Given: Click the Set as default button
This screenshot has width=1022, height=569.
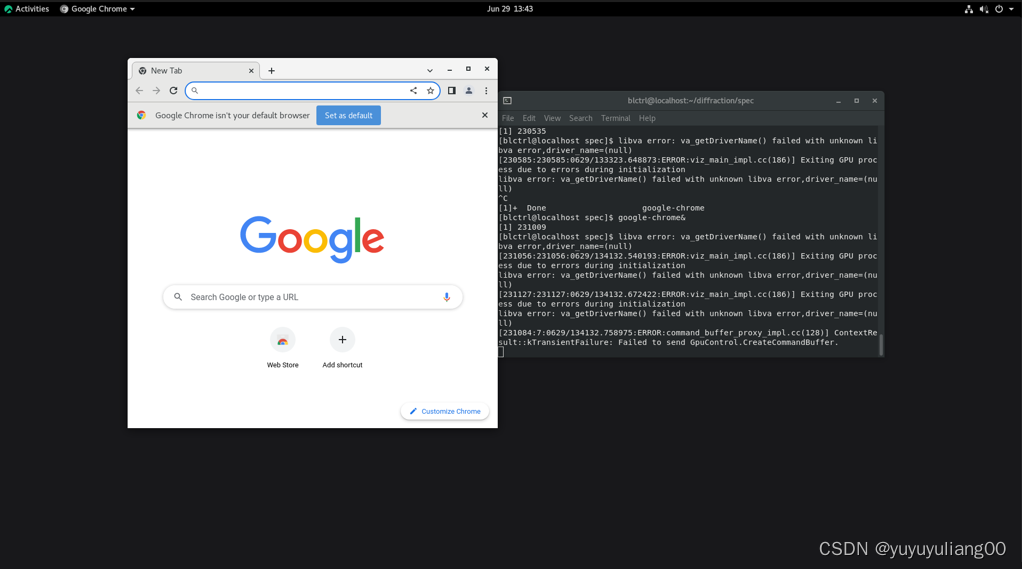Looking at the screenshot, I should click(x=349, y=115).
